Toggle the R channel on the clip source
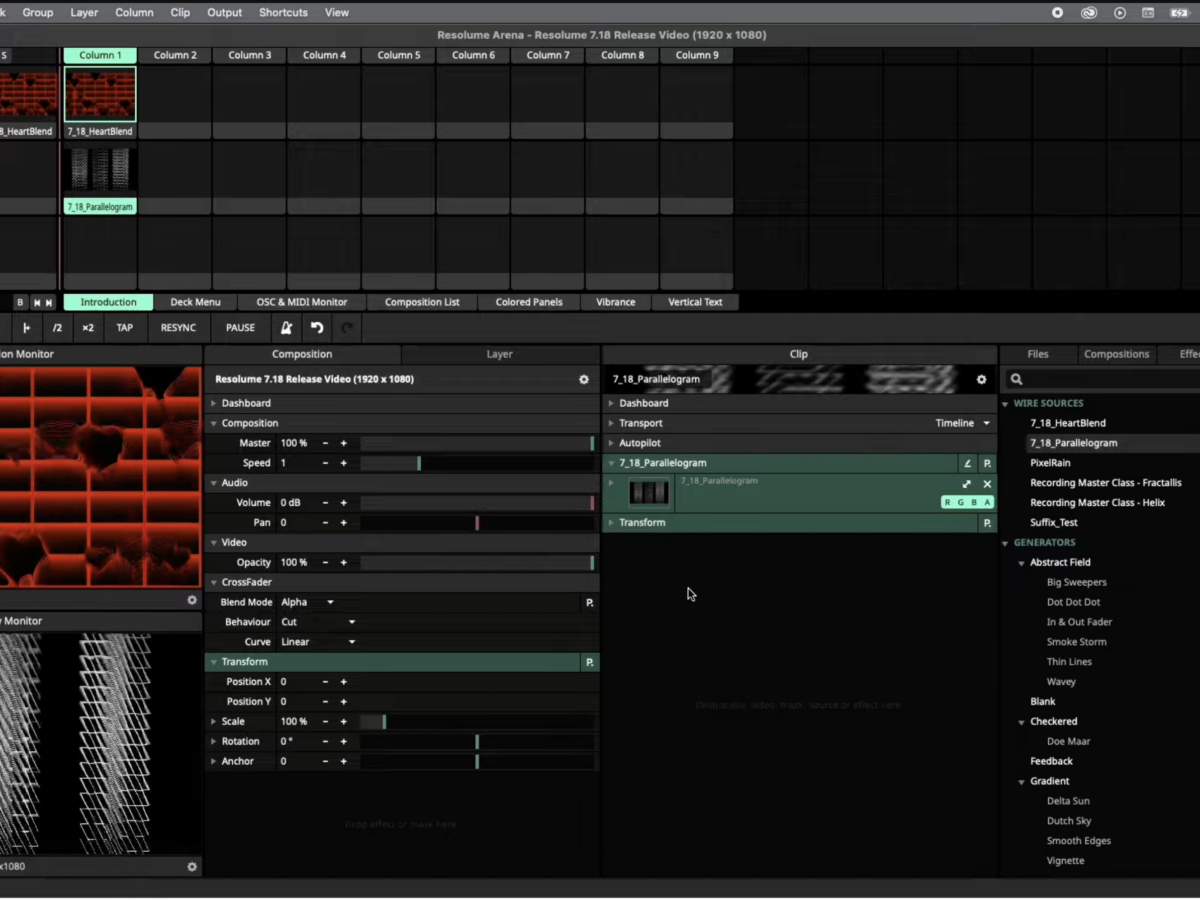Viewport: 1200px width, 900px height. pyautogui.click(x=947, y=502)
